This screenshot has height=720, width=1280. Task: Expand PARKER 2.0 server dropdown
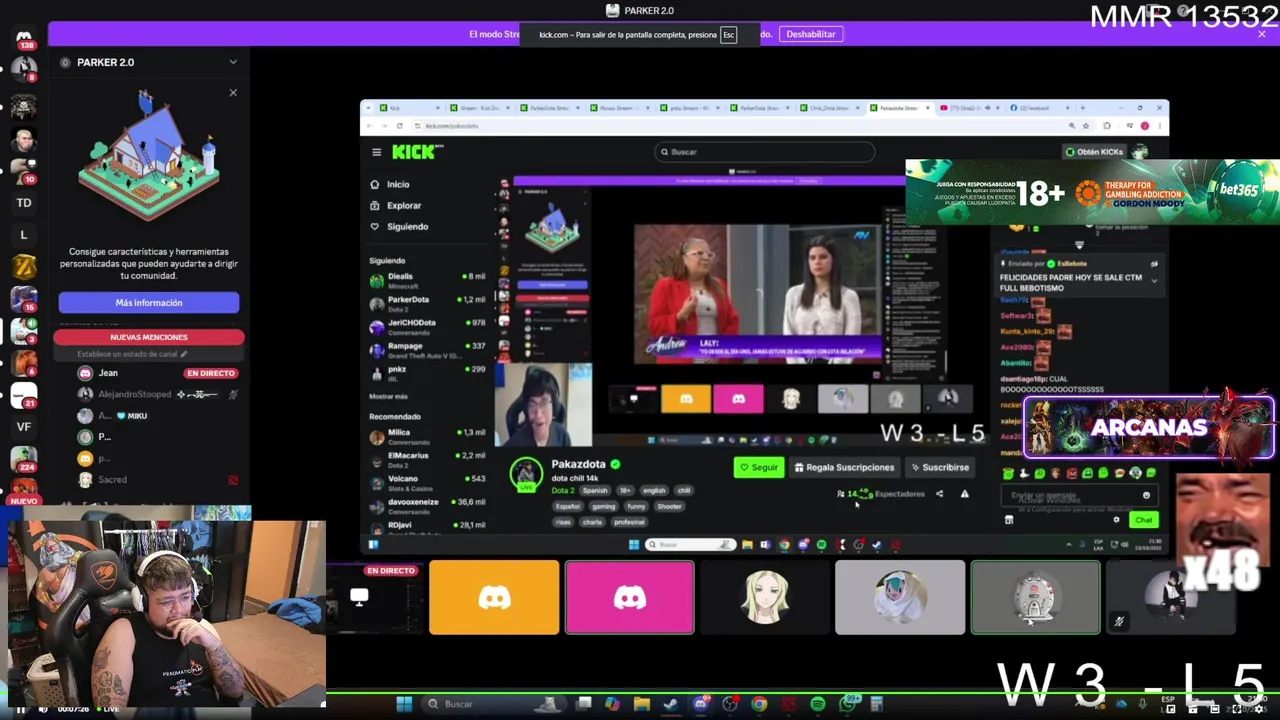[x=233, y=62]
